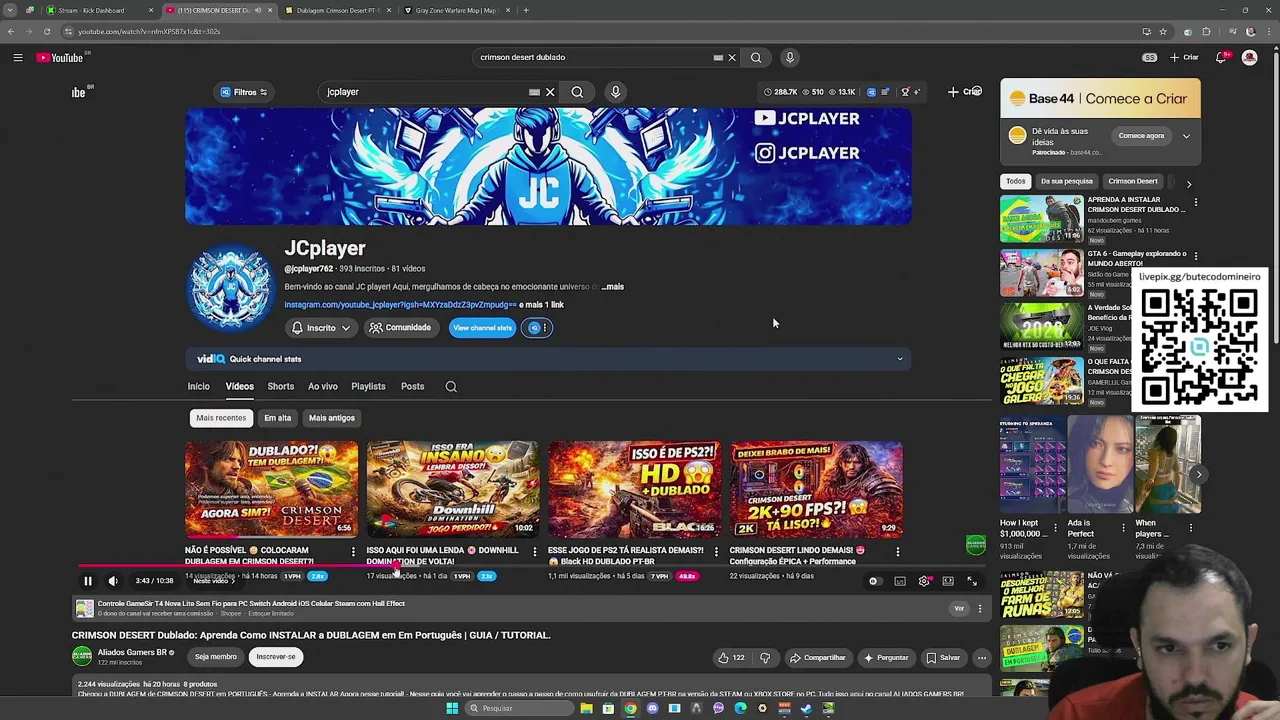Image resolution: width=1280 pixels, height=720 pixels.
Task: Open Steam from the Windows taskbar
Action: [x=806, y=708]
